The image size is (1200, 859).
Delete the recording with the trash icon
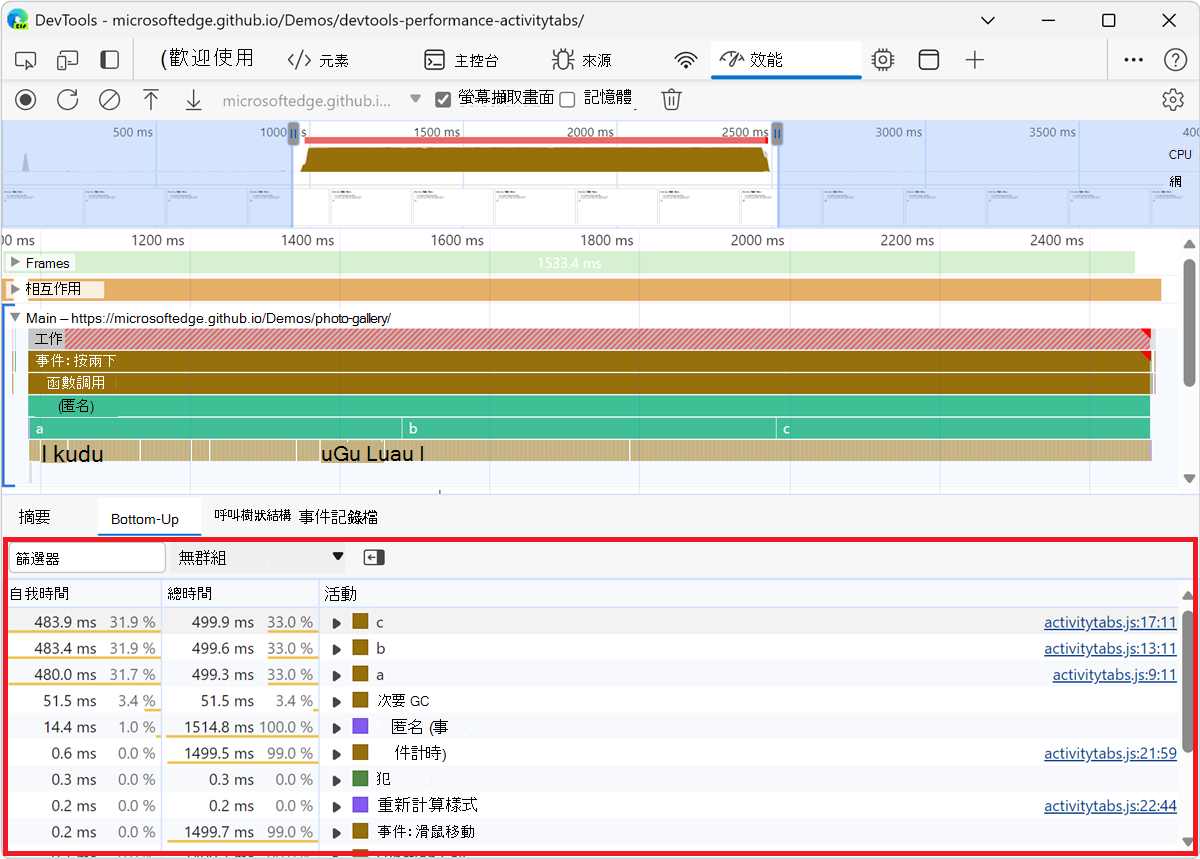tap(671, 99)
